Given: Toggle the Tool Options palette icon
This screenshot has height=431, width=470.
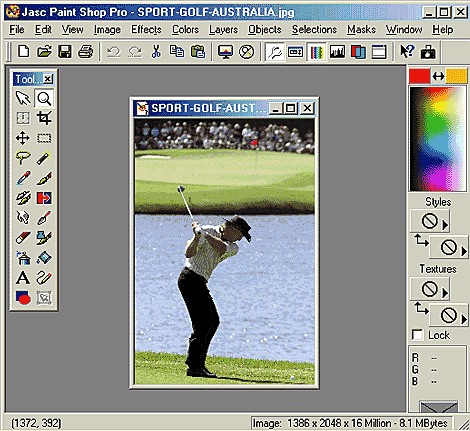Looking at the screenshot, I should [x=295, y=52].
